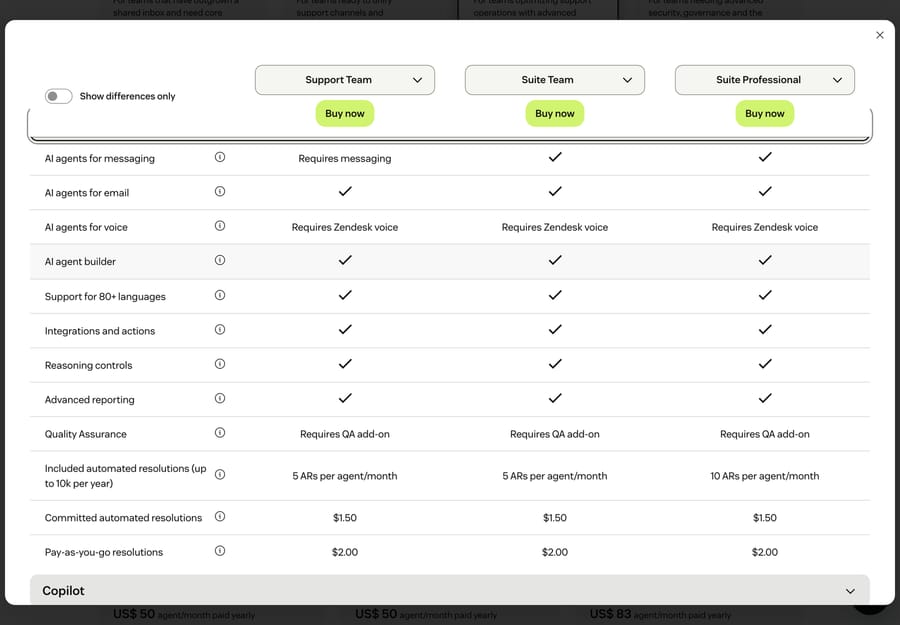900x625 pixels.
Task: Click Suite Team $1.50 committed resolutions price
Action: (554, 518)
